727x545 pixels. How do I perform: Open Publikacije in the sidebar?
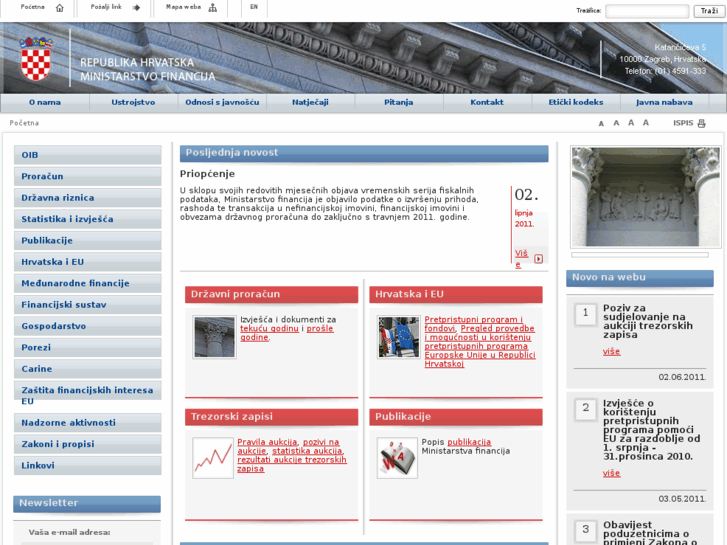pyautogui.click(x=88, y=240)
